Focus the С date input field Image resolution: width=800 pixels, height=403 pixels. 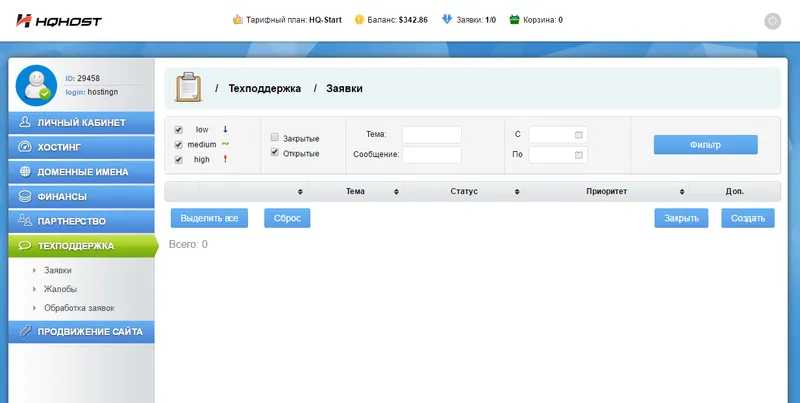click(x=558, y=135)
